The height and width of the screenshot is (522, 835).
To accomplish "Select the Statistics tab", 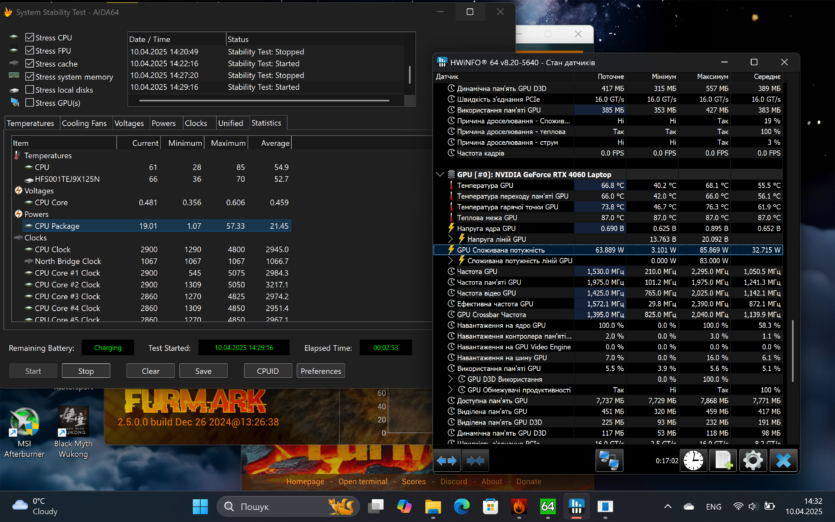I will [266, 123].
